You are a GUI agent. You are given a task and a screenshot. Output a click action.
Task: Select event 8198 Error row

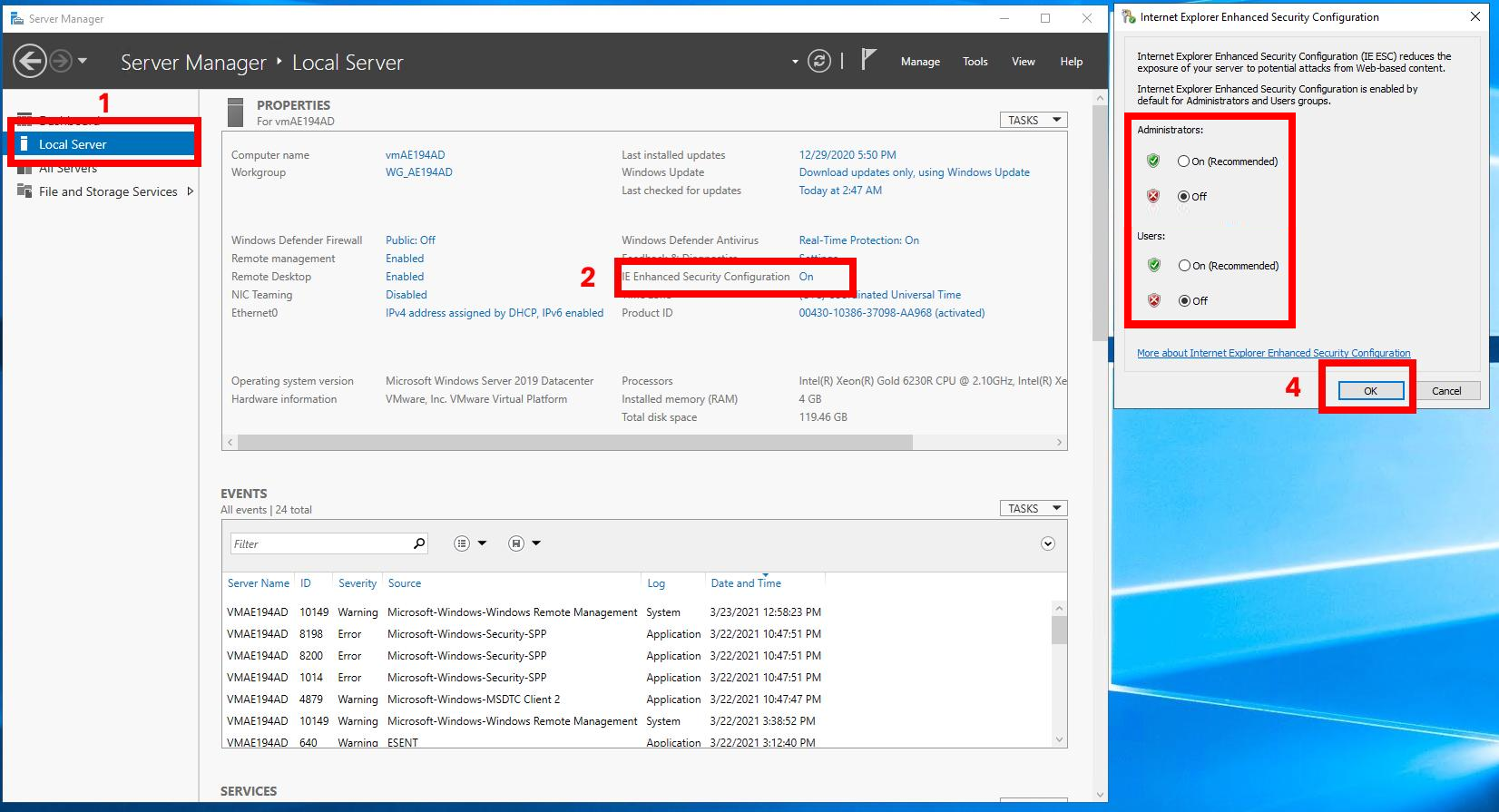click(x=638, y=634)
